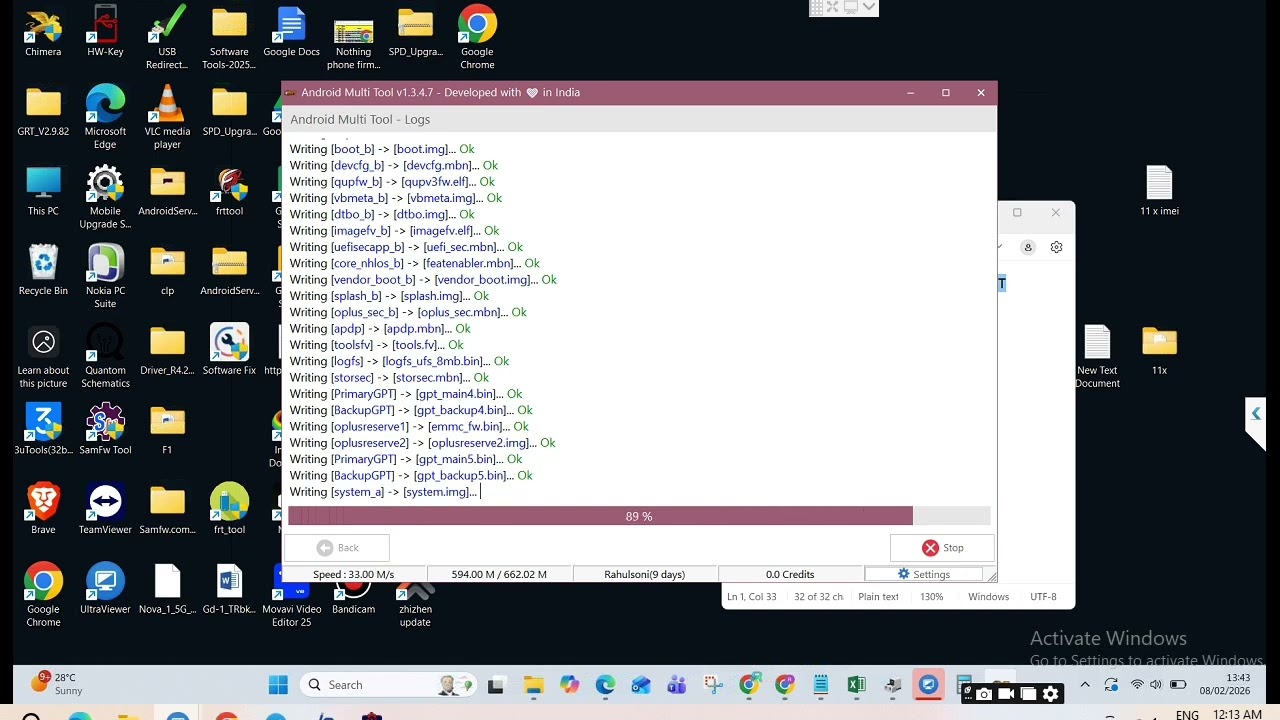Open Excel from the taskbar

pos(856,685)
